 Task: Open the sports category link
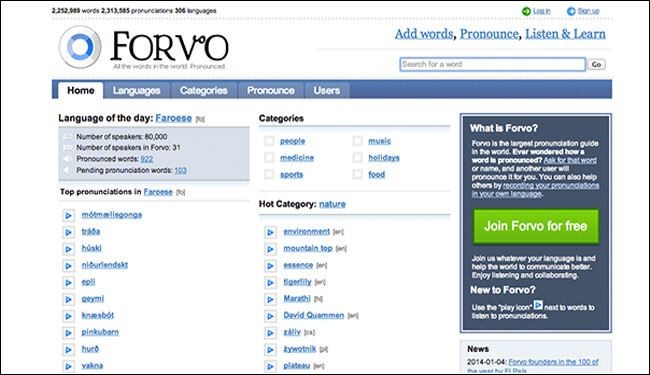click(291, 174)
